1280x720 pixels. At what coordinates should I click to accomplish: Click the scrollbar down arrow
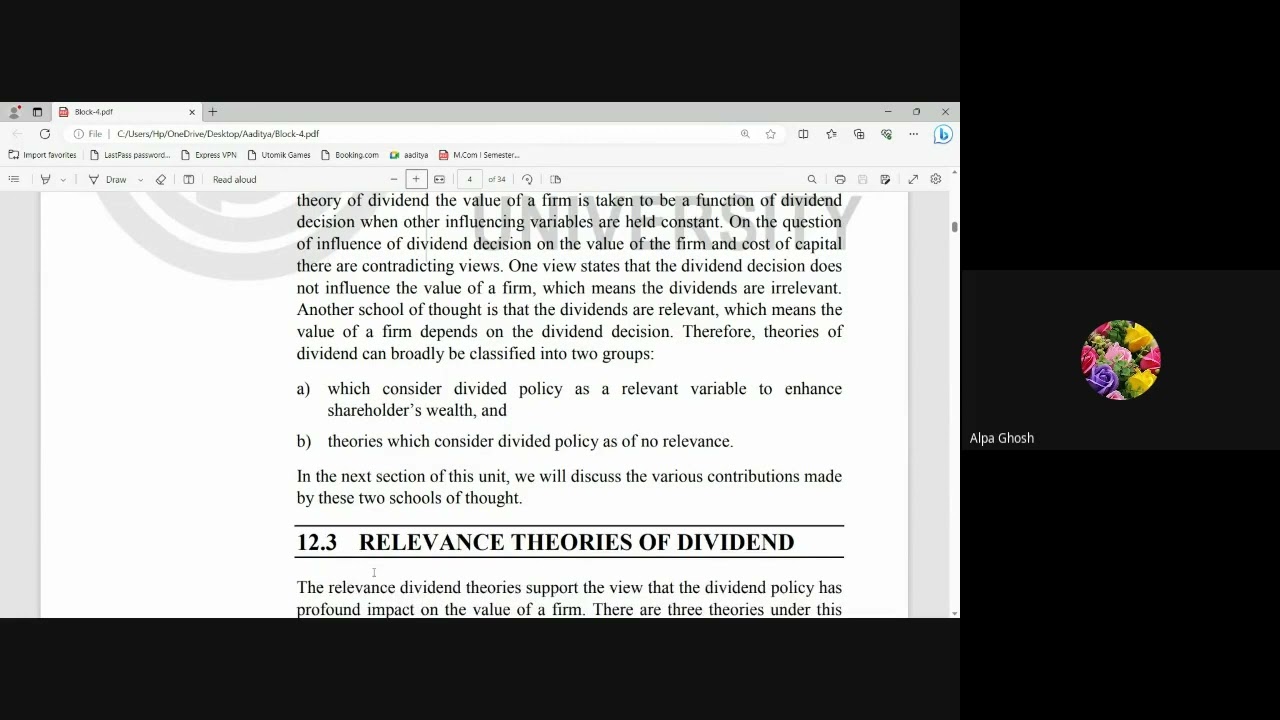(x=955, y=612)
